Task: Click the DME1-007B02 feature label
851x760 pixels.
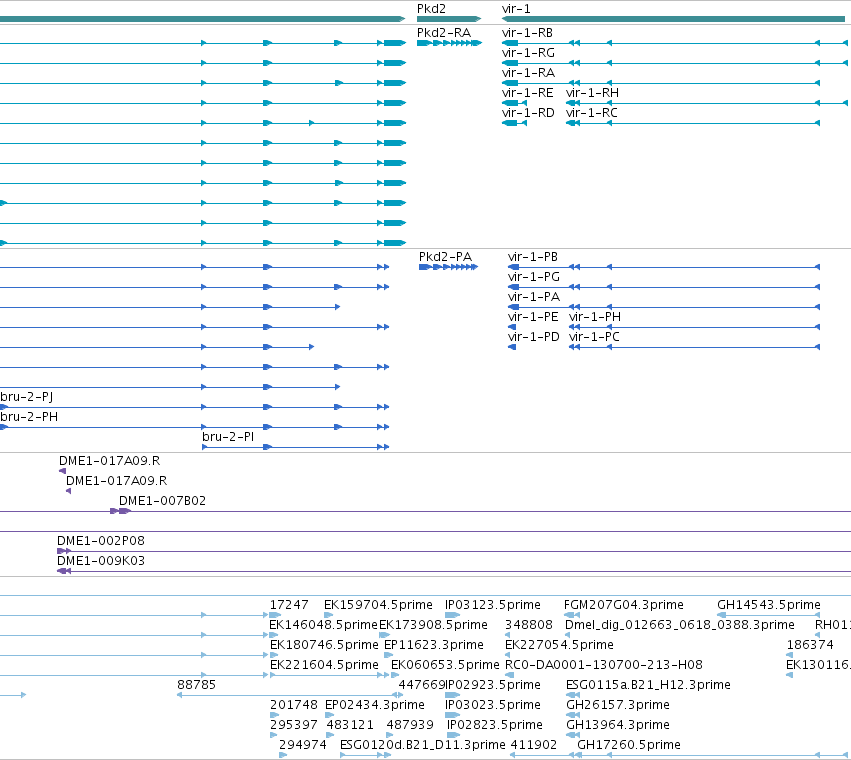Action: (163, 501)
